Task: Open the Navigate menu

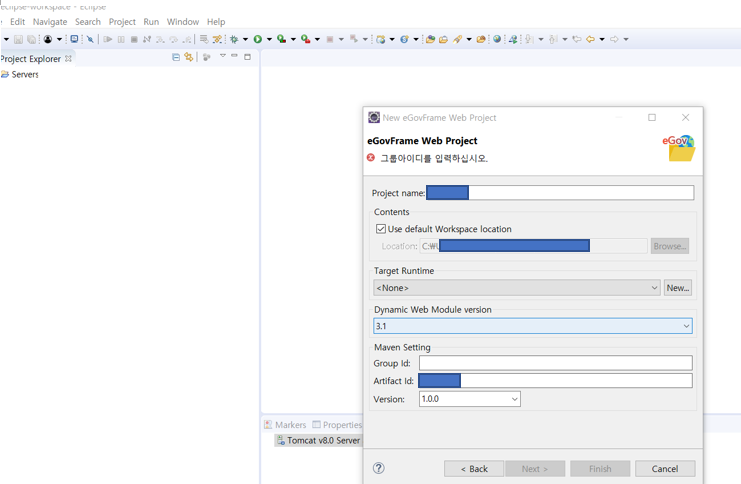Action: click(50, 22)
